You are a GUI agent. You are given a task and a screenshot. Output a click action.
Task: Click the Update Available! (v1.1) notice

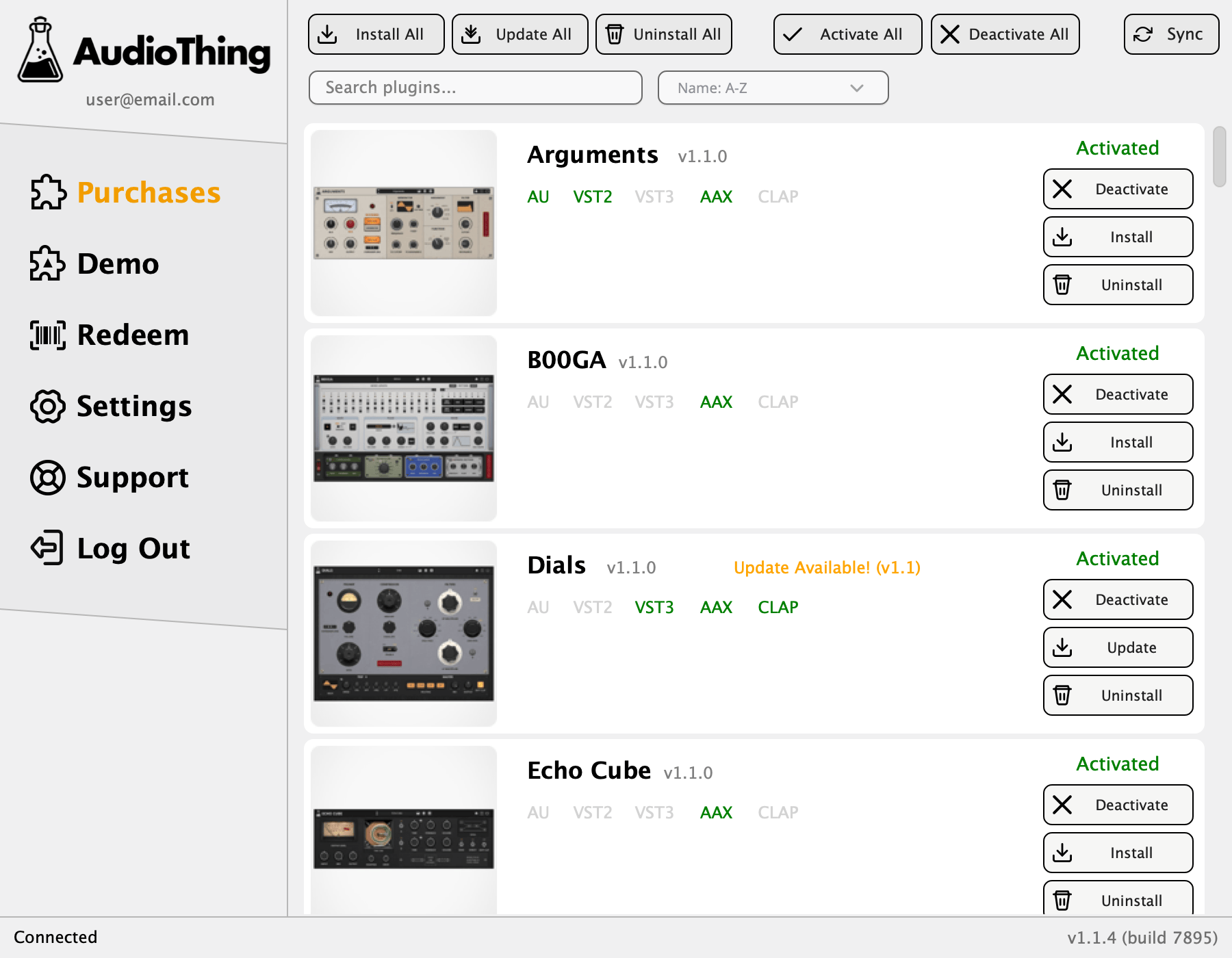click(827, 568)
